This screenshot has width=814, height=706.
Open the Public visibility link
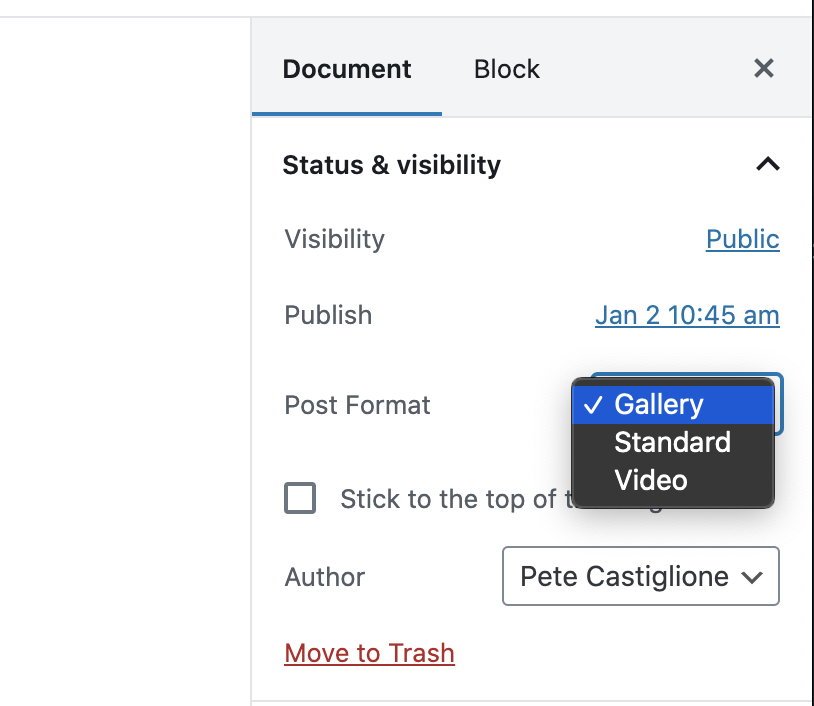(742, 239)
